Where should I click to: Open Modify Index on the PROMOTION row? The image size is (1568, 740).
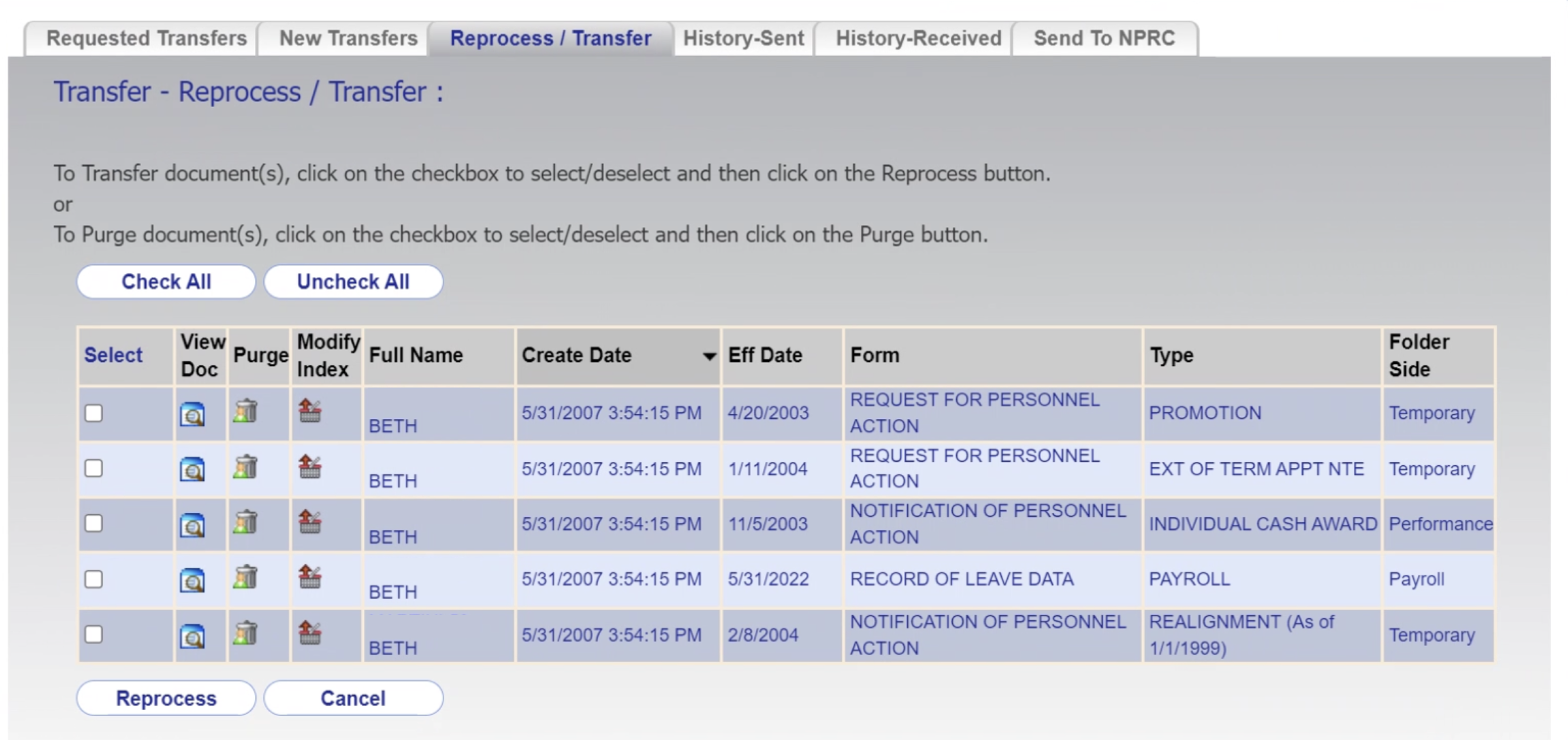[x=310, y=413]
